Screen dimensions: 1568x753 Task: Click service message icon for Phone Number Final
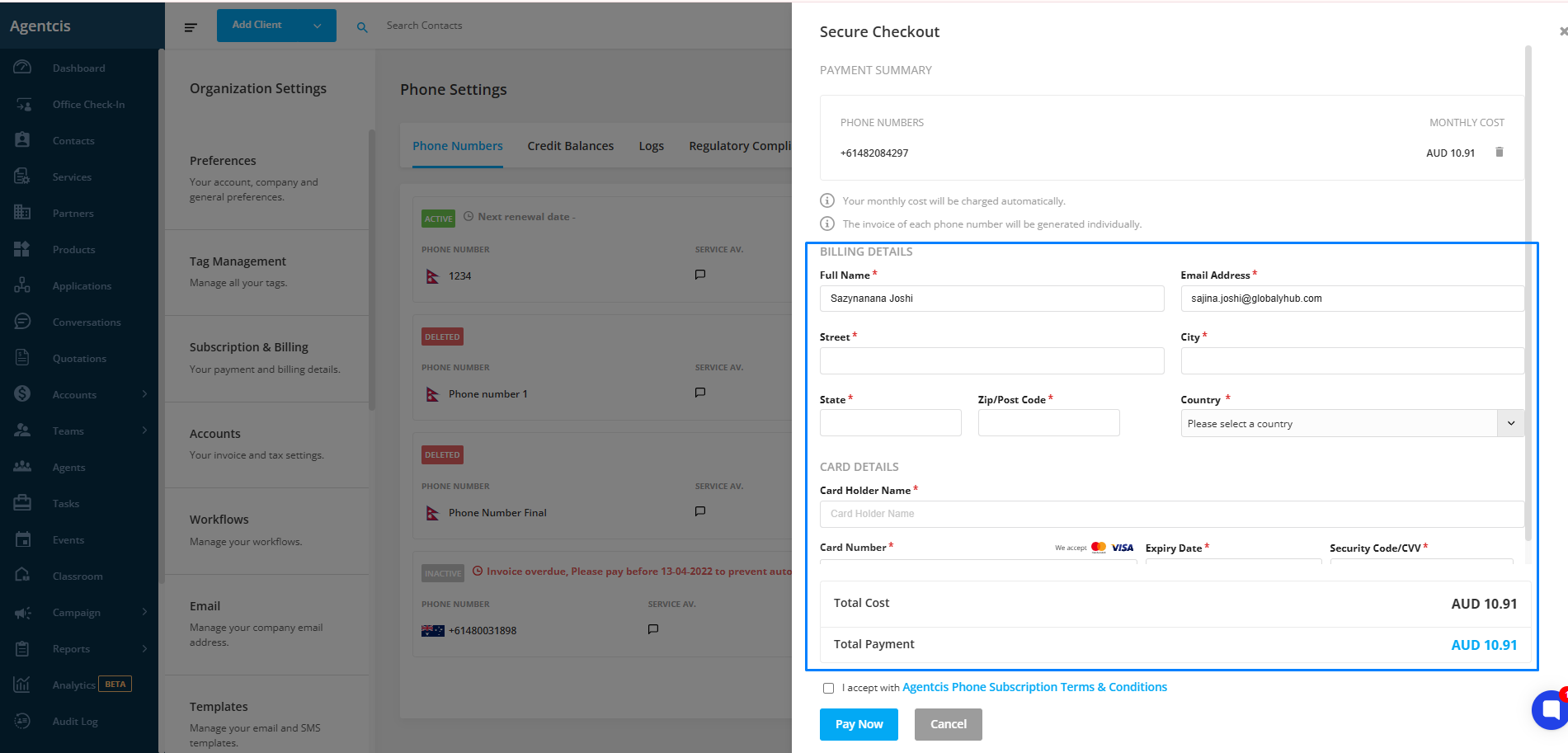(700, 511)
